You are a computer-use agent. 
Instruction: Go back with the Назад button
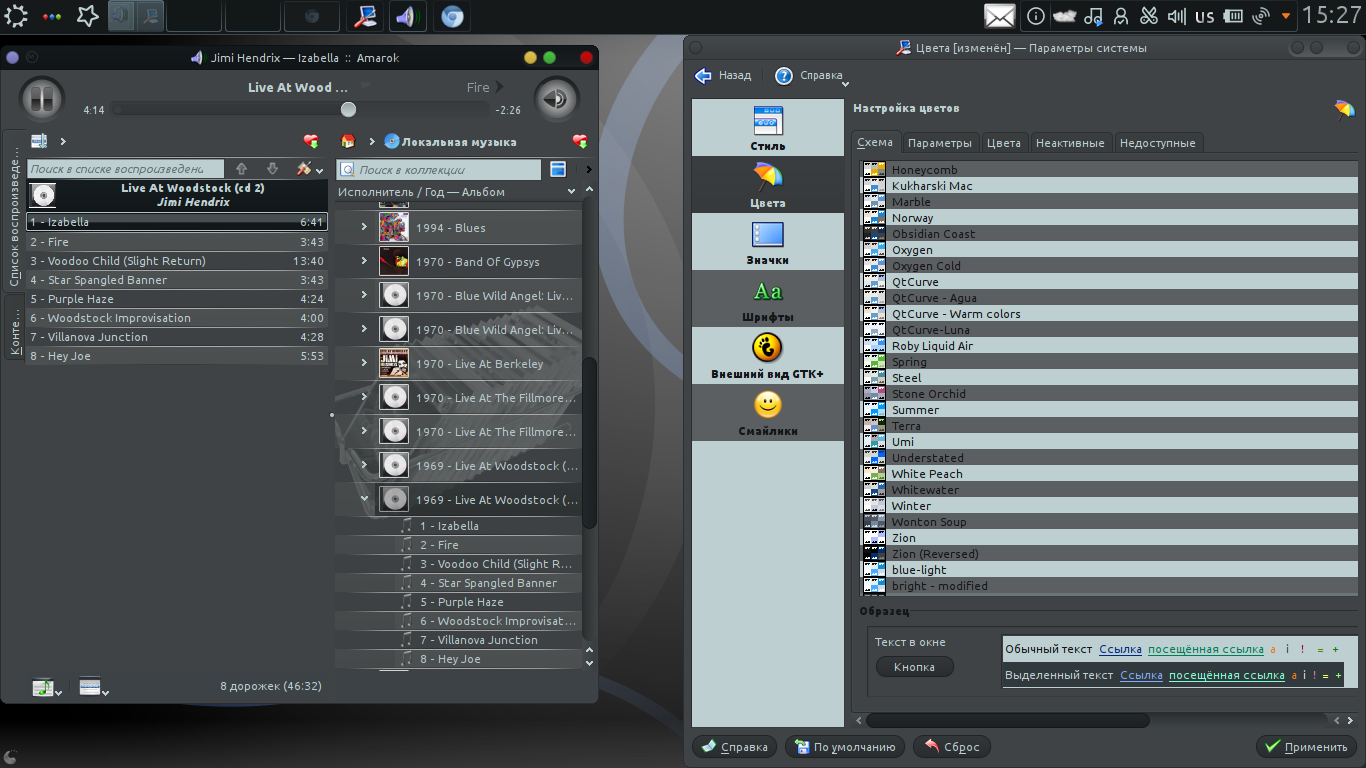tap(723, 76)
